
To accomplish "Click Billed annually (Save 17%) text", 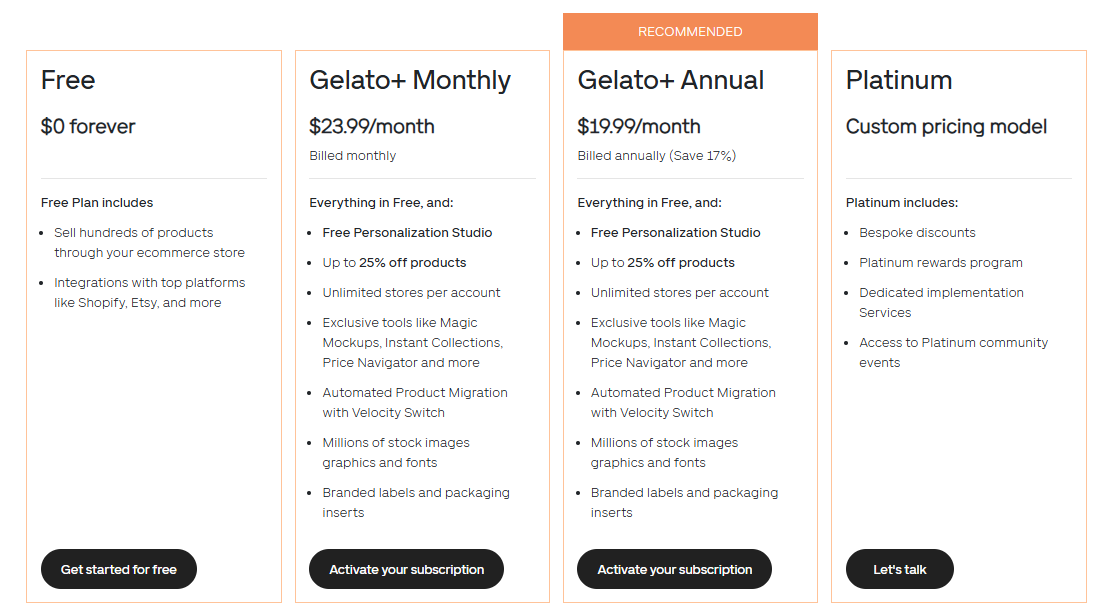I will pyautogui.click(x=656, y=156).
